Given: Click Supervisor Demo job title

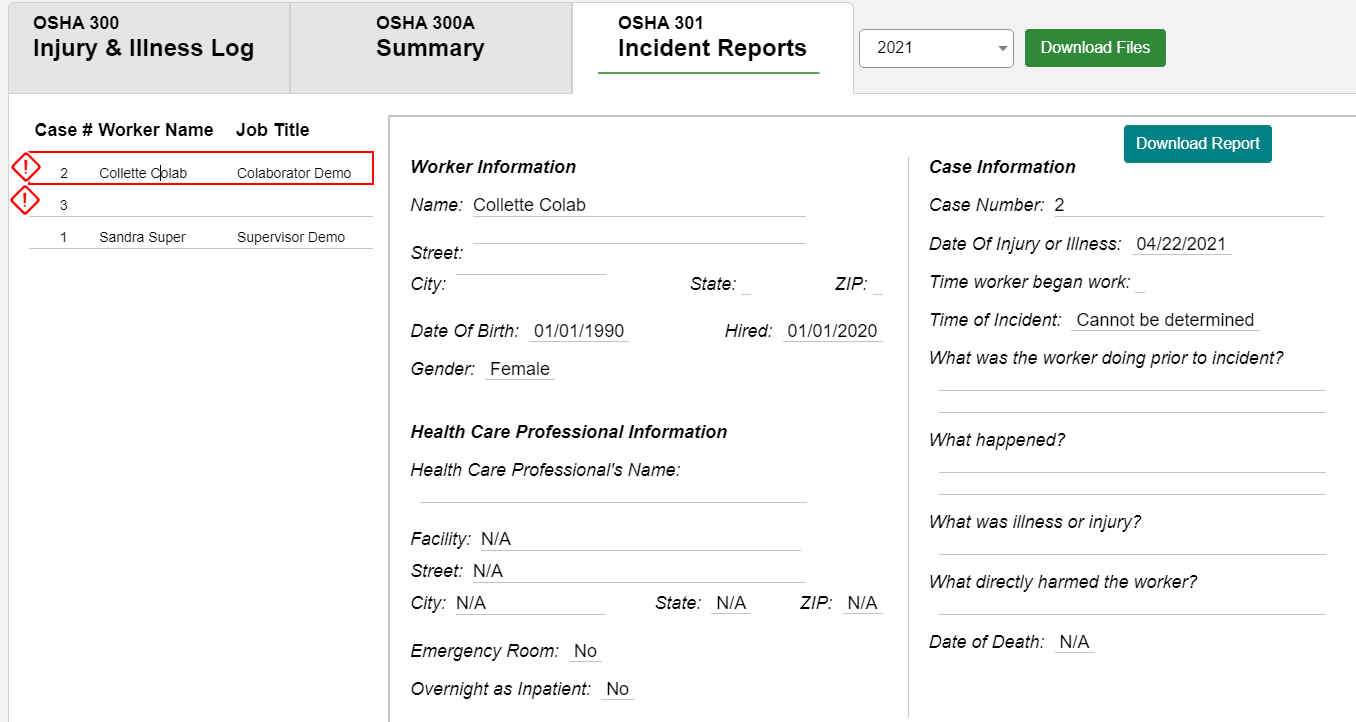Looking at the screenshot, I should pos(291,237).
